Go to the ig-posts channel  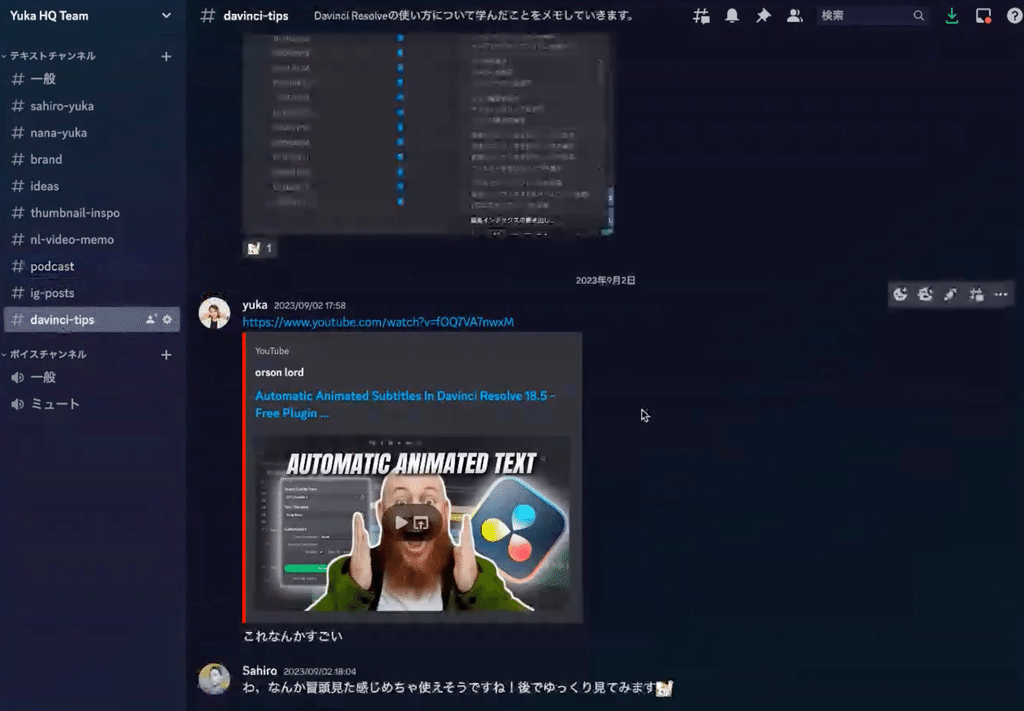click(91, 293)
